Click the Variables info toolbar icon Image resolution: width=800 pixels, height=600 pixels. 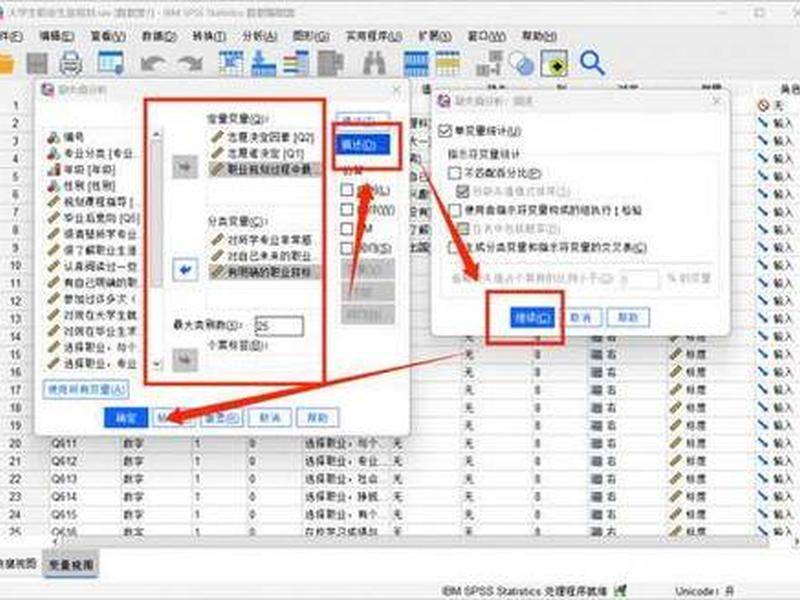pyautogui.click(x=296, y=64)
